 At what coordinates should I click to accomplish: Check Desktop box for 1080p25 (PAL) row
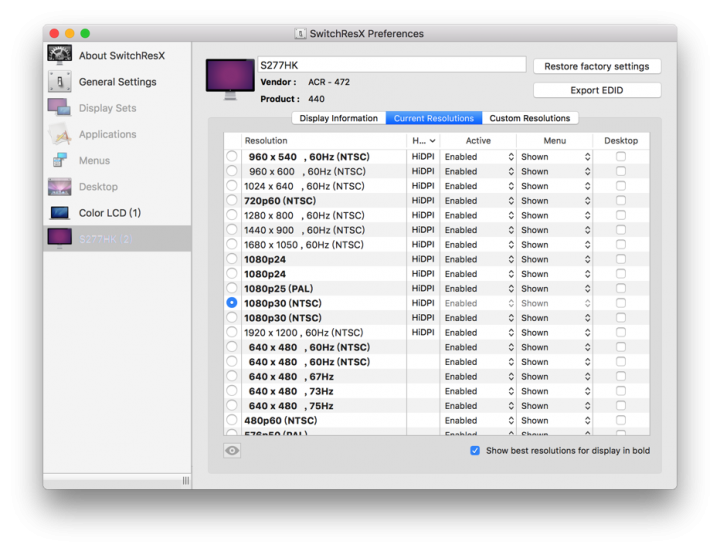point(621,288)
